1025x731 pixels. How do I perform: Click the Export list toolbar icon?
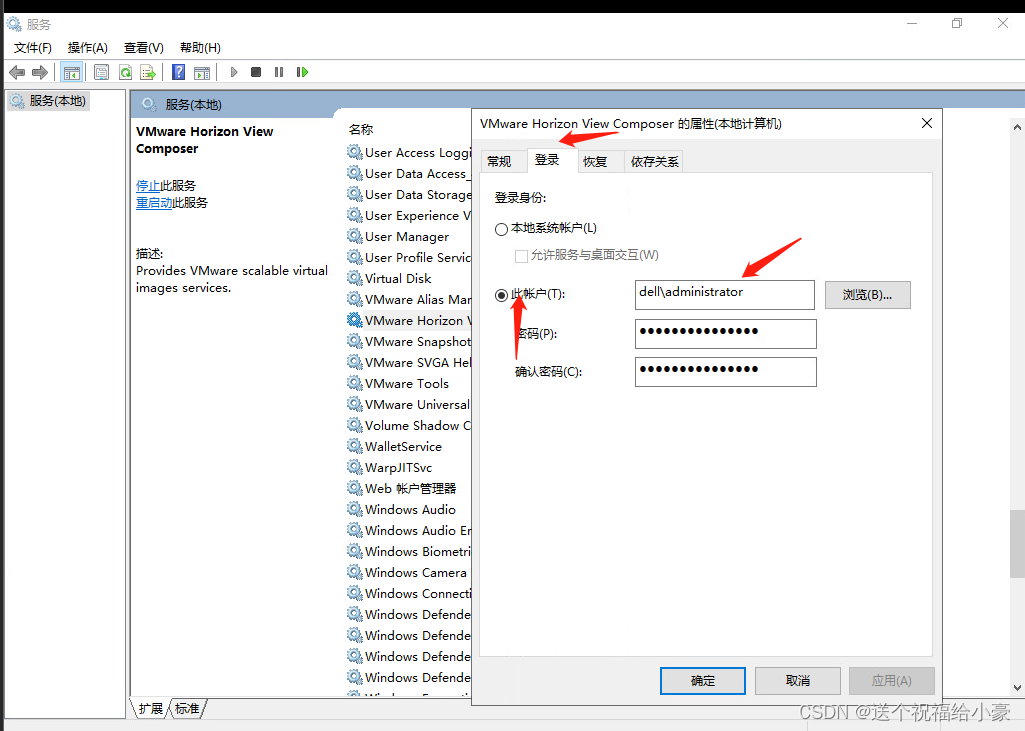148,72
